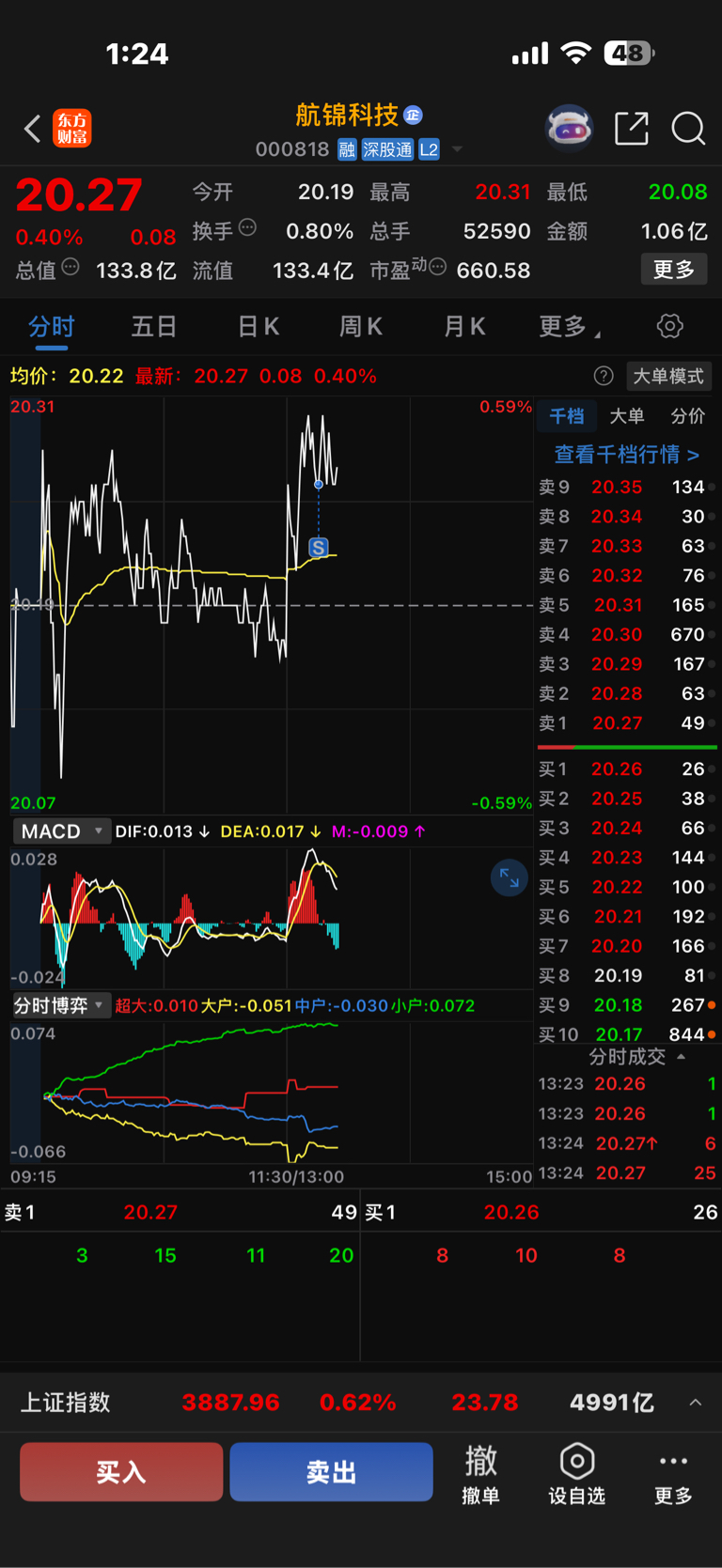Open the 上证指数 index ticker

point(361,1403)
